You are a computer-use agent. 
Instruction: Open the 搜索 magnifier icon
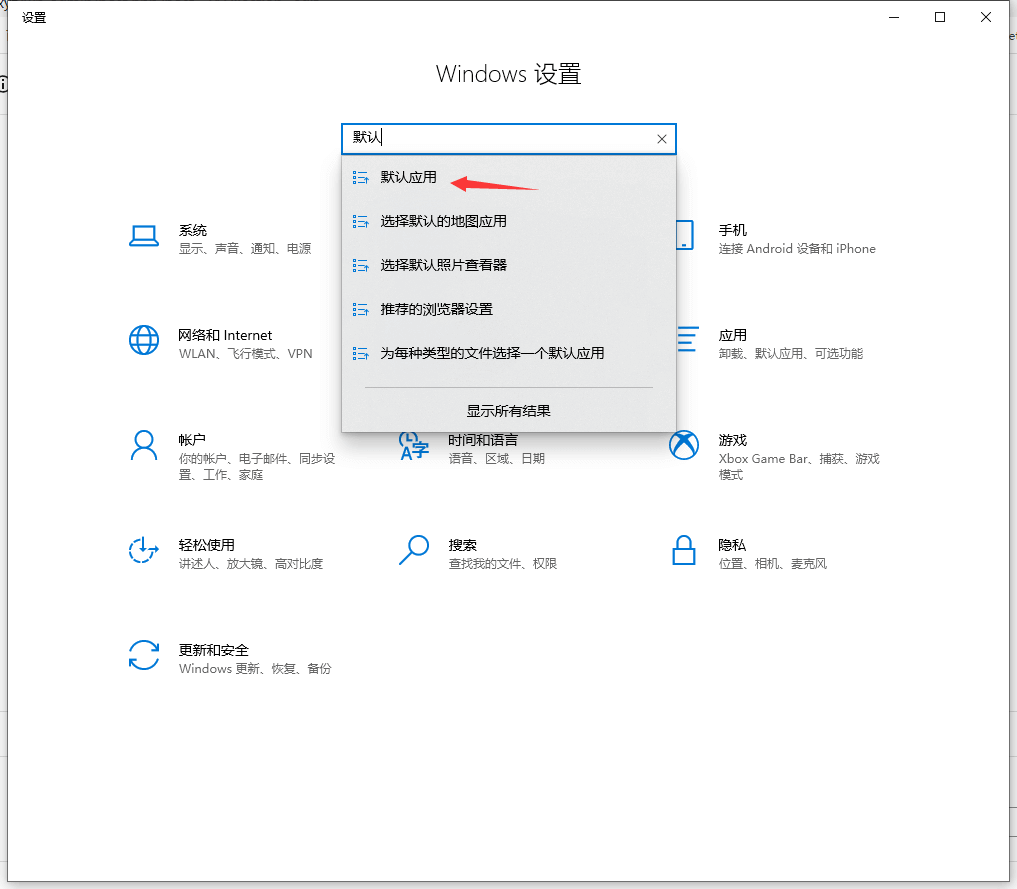coord(414,550)
